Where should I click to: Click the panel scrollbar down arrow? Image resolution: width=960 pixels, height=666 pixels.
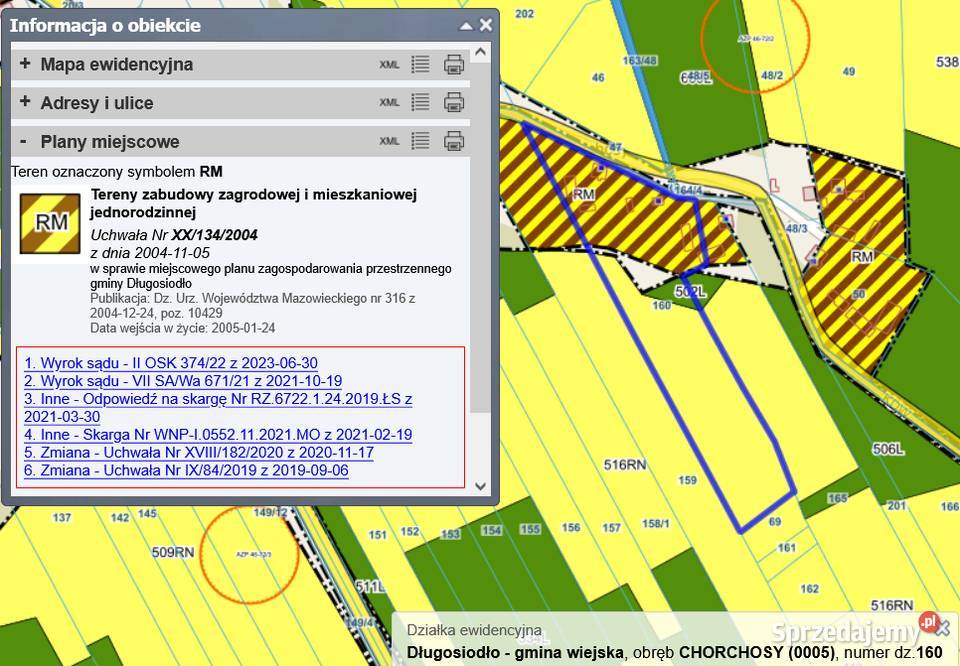tap(480, 486)
